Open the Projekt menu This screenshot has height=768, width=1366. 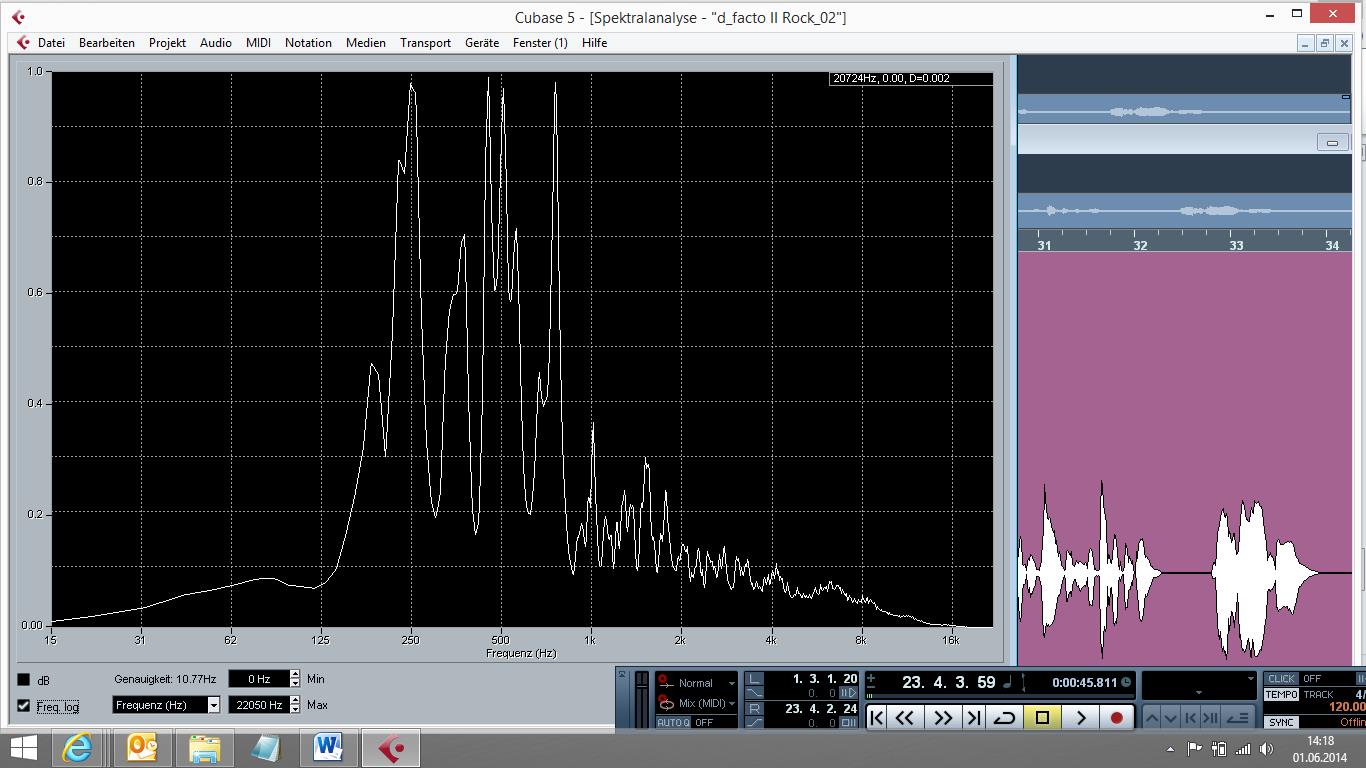(167, 43)
